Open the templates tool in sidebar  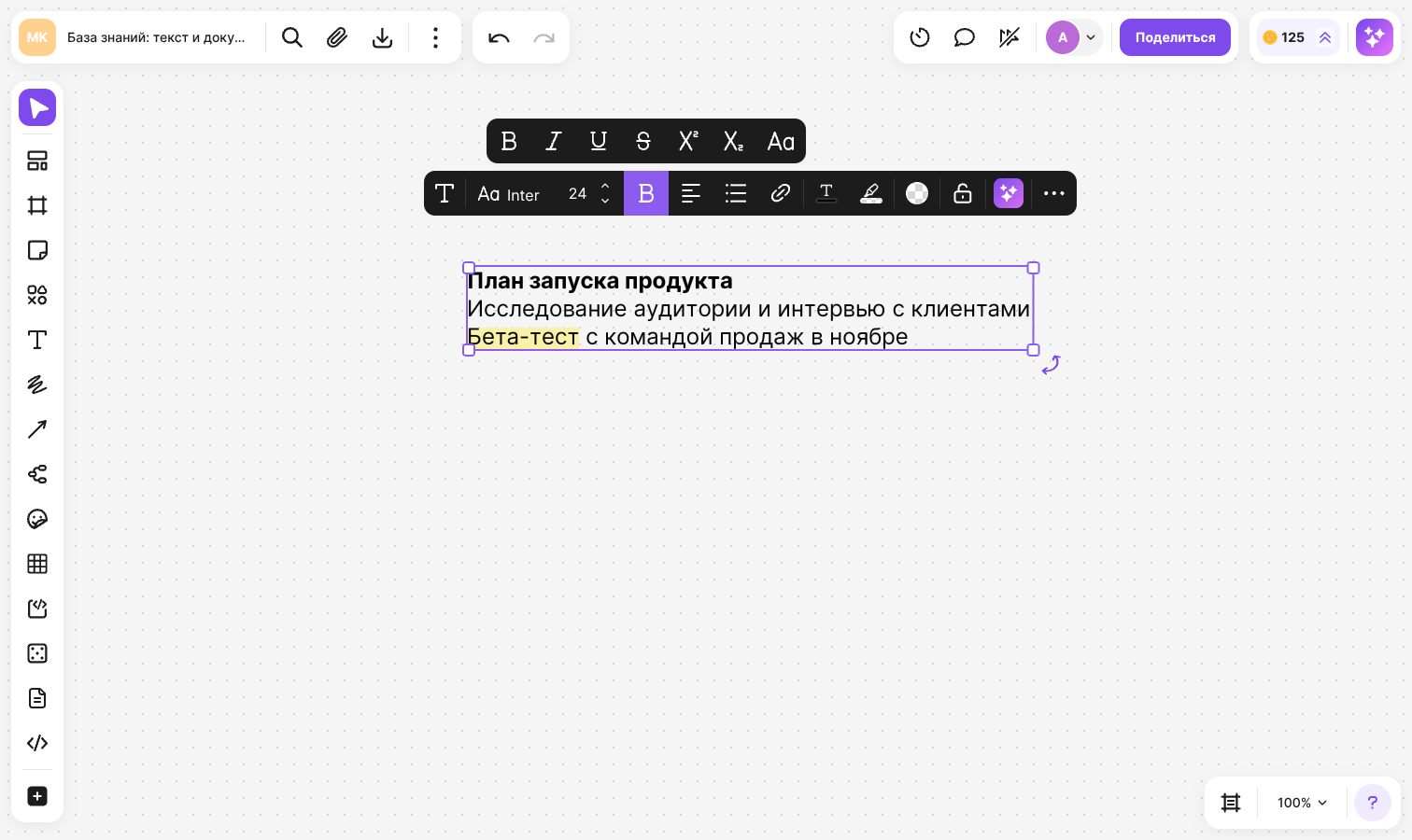pyautogui.click(x=37, y=161)
